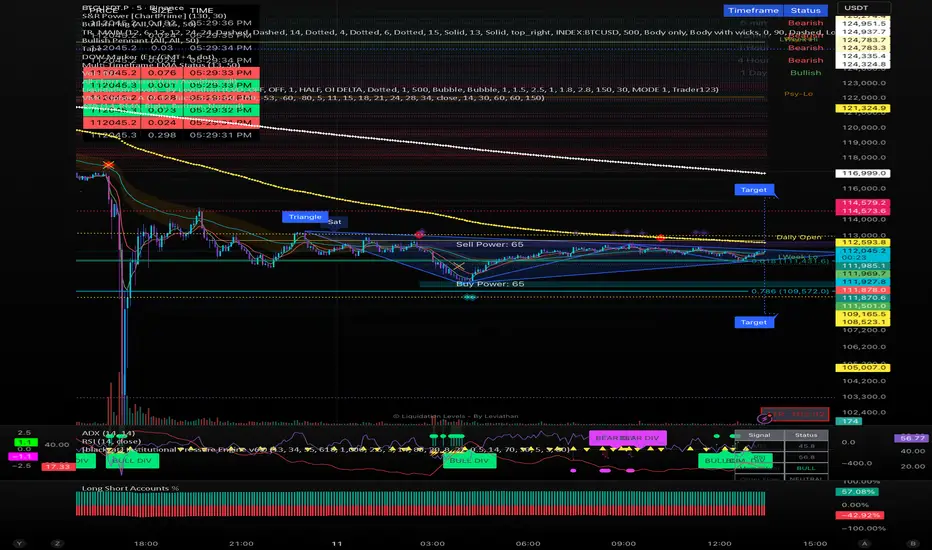Click the current price 112,045.2 label
The height and width of the screenshot is (550, 932).
coord(862,251)
